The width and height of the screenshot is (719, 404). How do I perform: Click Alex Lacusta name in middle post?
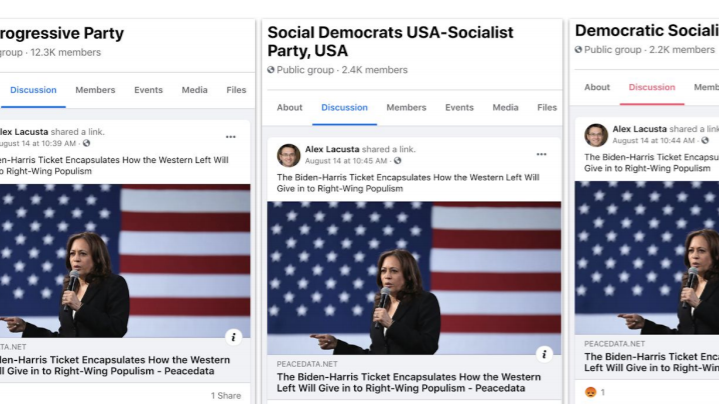point(332,149)
